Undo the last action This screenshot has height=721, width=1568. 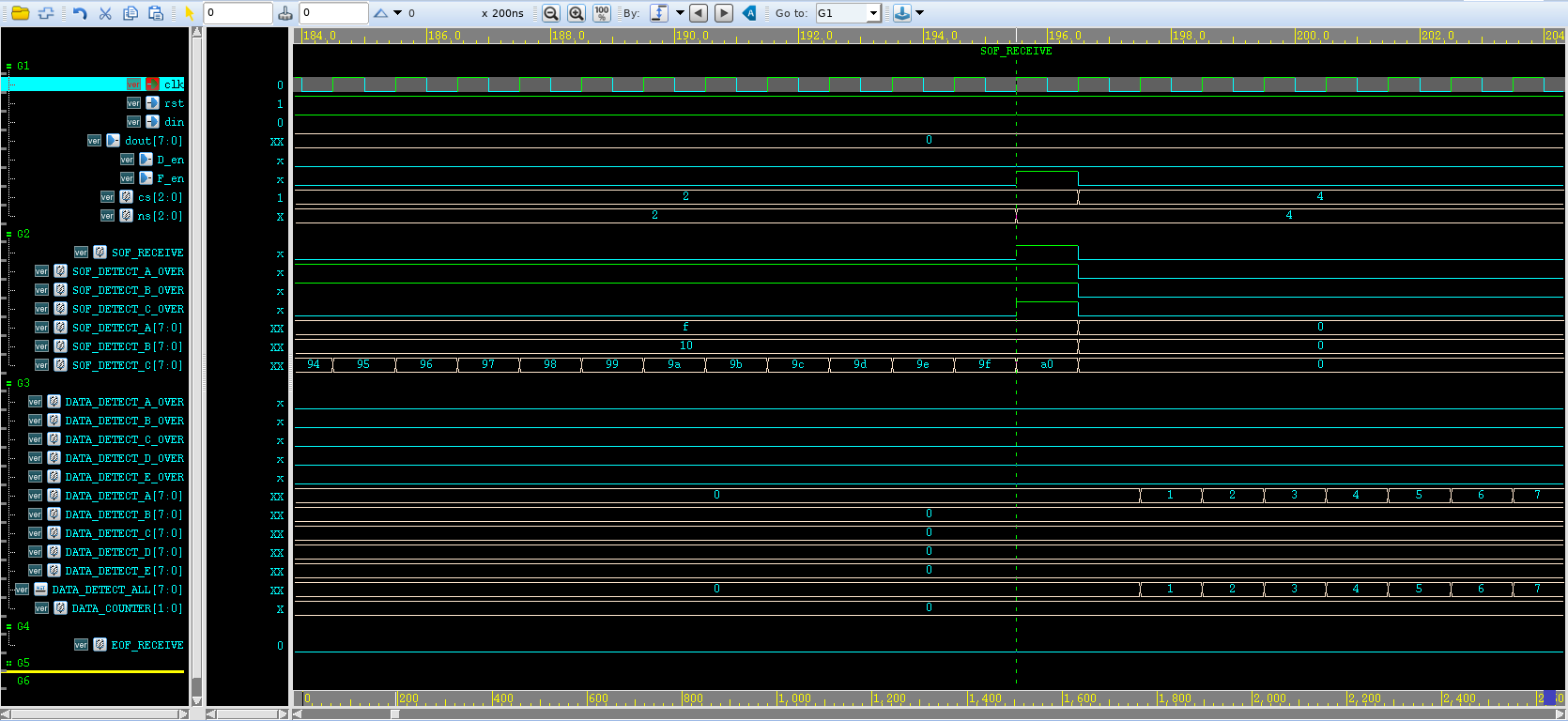(x=80, y=13)
